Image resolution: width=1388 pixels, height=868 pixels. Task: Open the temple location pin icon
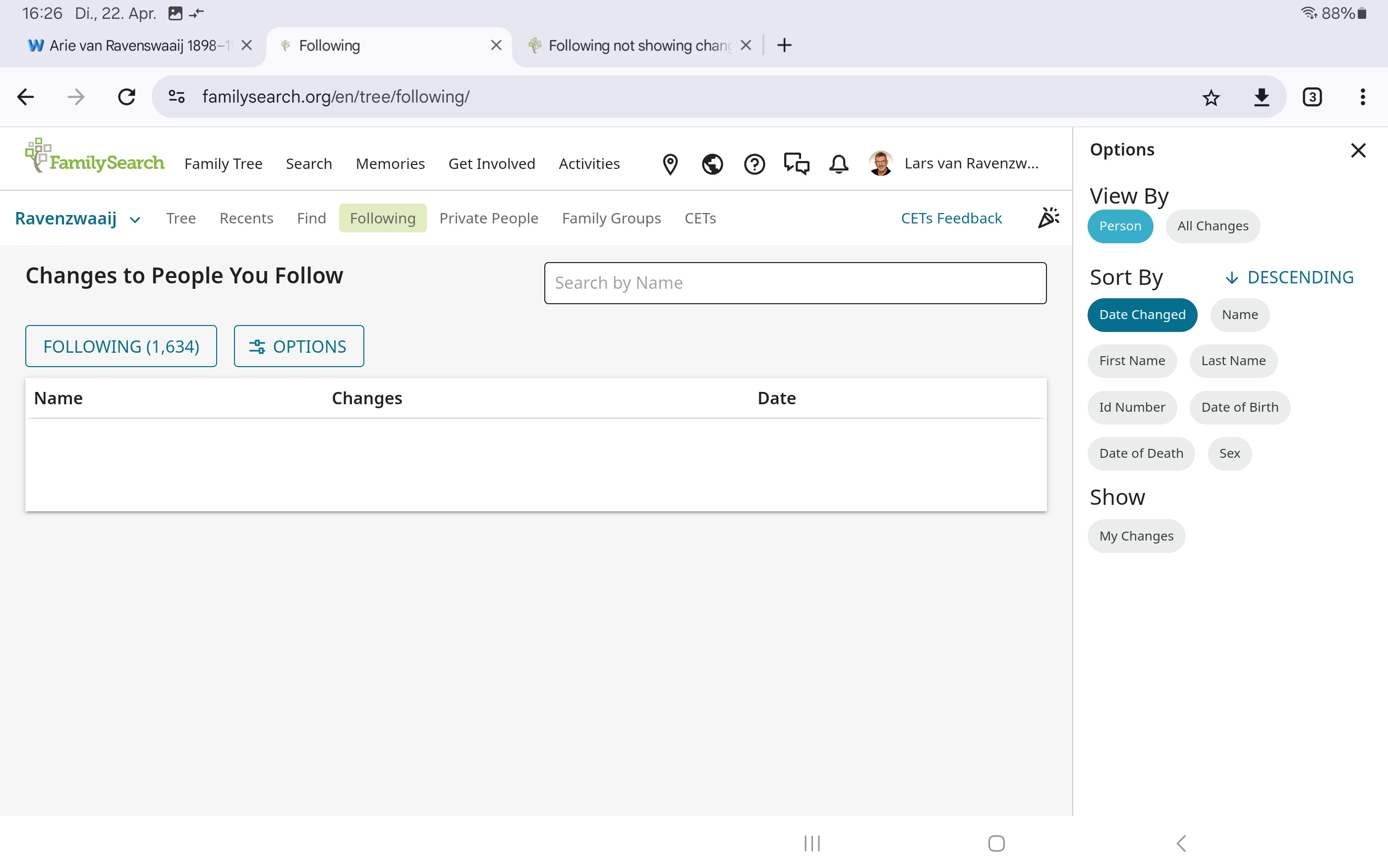(x=670, y=164)
